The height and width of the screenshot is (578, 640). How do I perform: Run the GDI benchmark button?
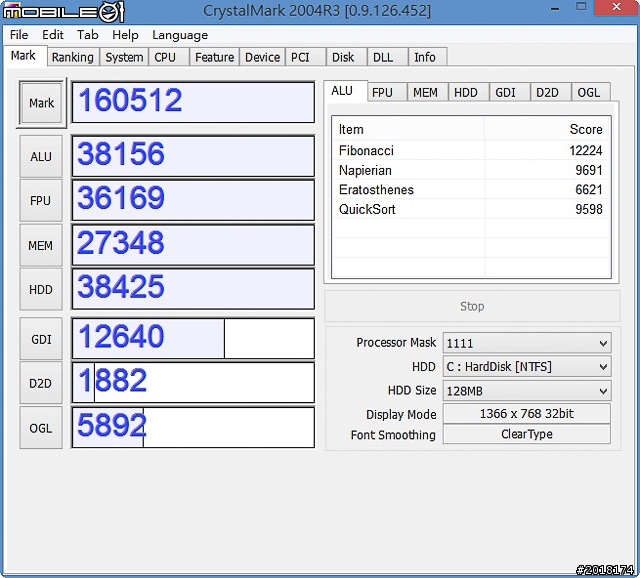coord(41,339)
